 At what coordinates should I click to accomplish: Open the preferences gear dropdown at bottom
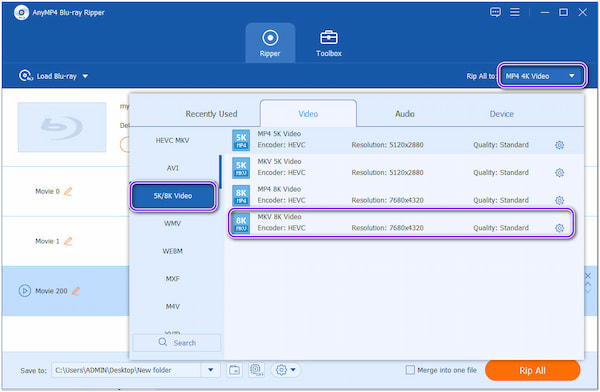point(286,370)
